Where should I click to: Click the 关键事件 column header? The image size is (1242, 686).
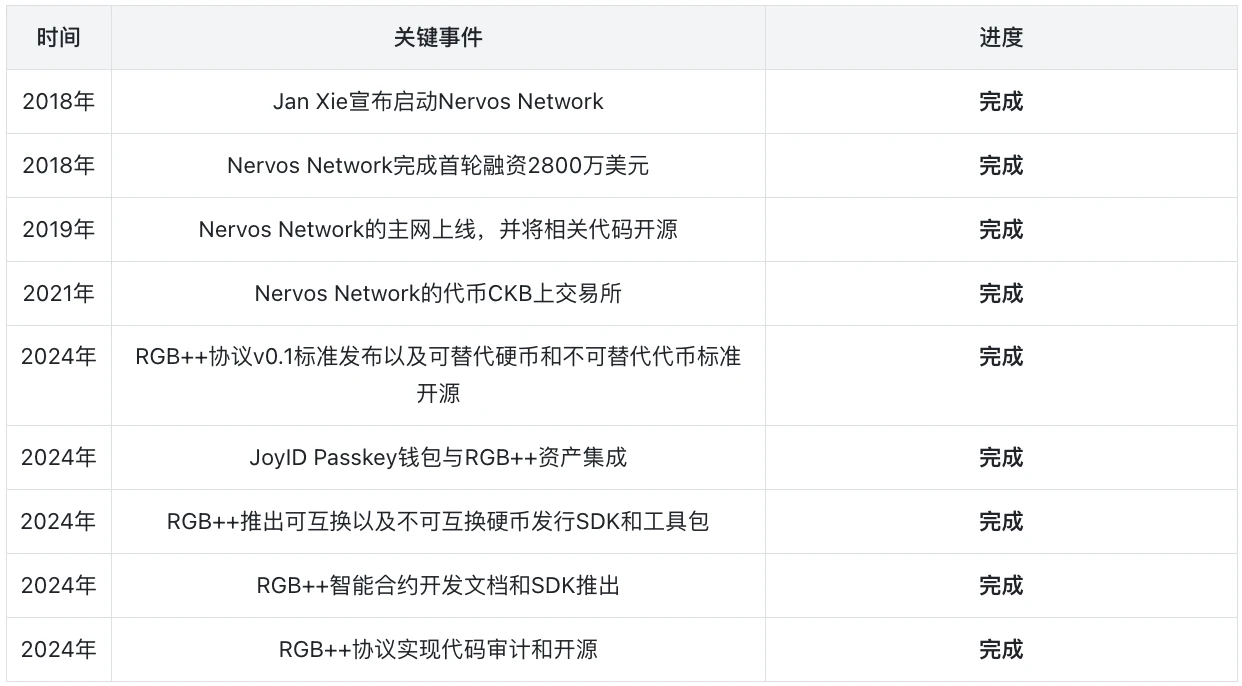click(x=438, y=38)
